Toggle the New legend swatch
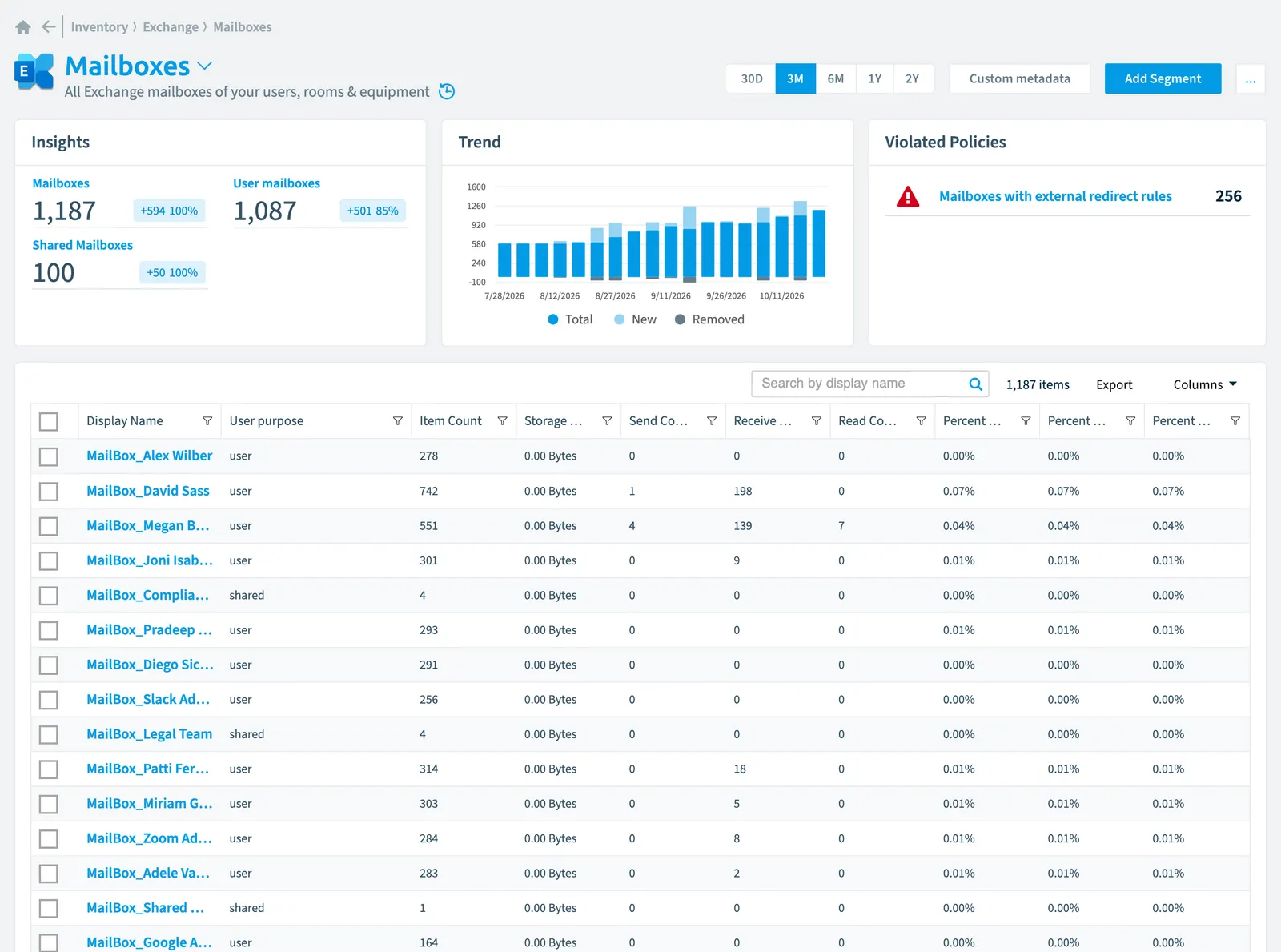This screenshot has height=952, width=1281. [x=619, y=319]
